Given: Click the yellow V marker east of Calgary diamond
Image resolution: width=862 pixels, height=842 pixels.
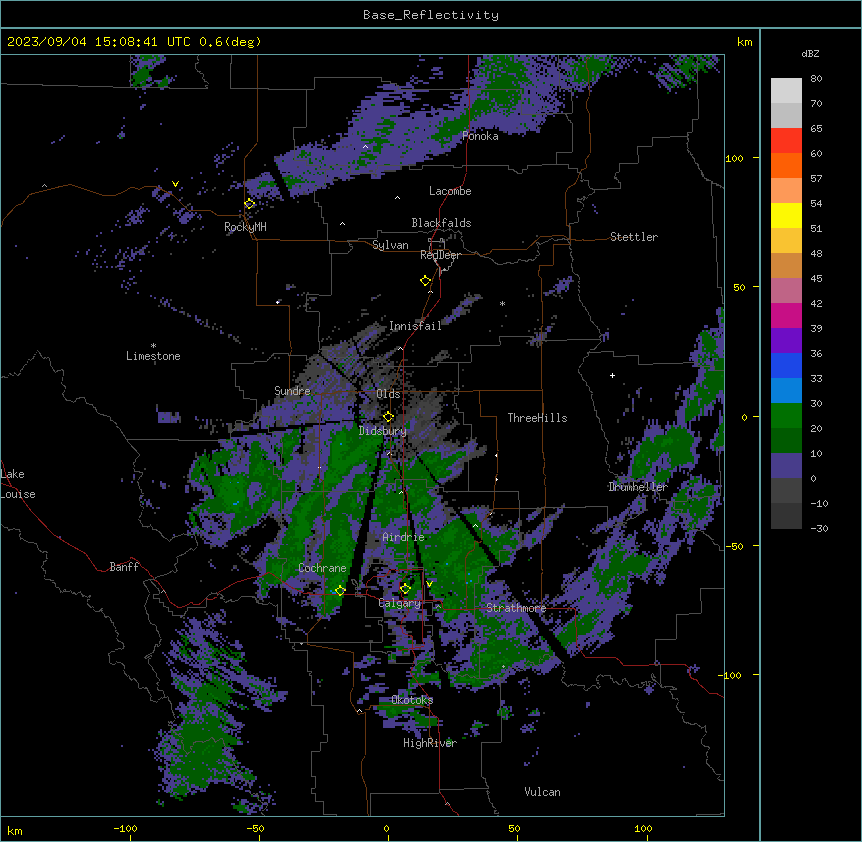Looking at the screenshot, I should point(429,584).
